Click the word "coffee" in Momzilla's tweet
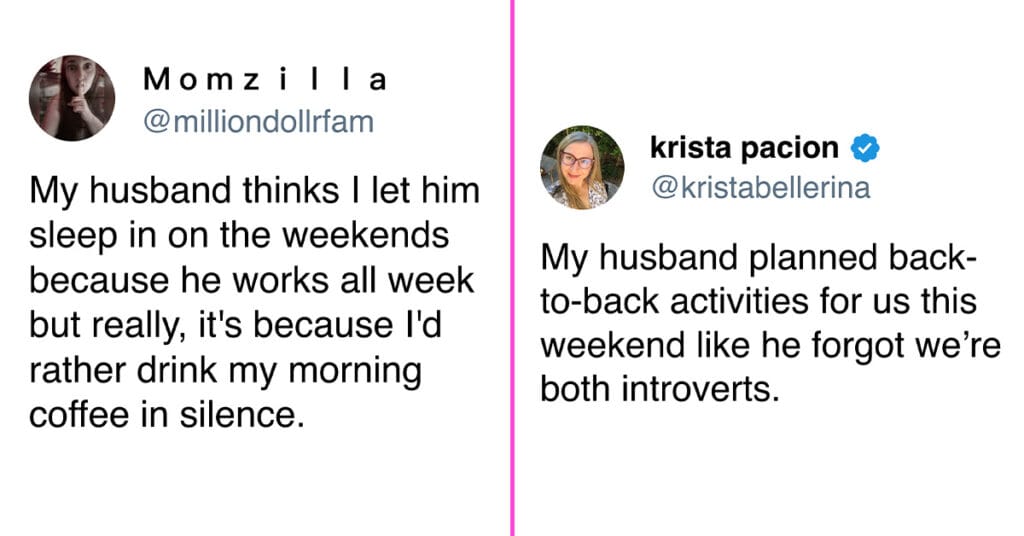1024x536 pixels. pos(79,415)
